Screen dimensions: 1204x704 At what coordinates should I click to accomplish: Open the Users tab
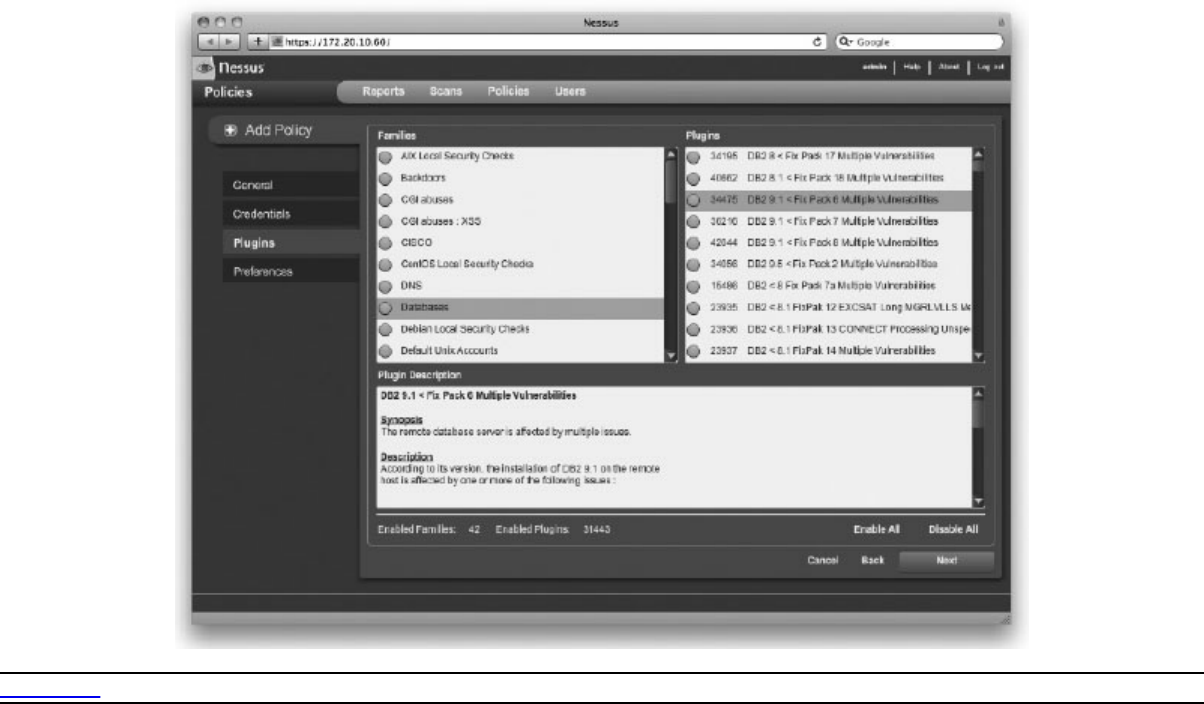click(569, 92)
